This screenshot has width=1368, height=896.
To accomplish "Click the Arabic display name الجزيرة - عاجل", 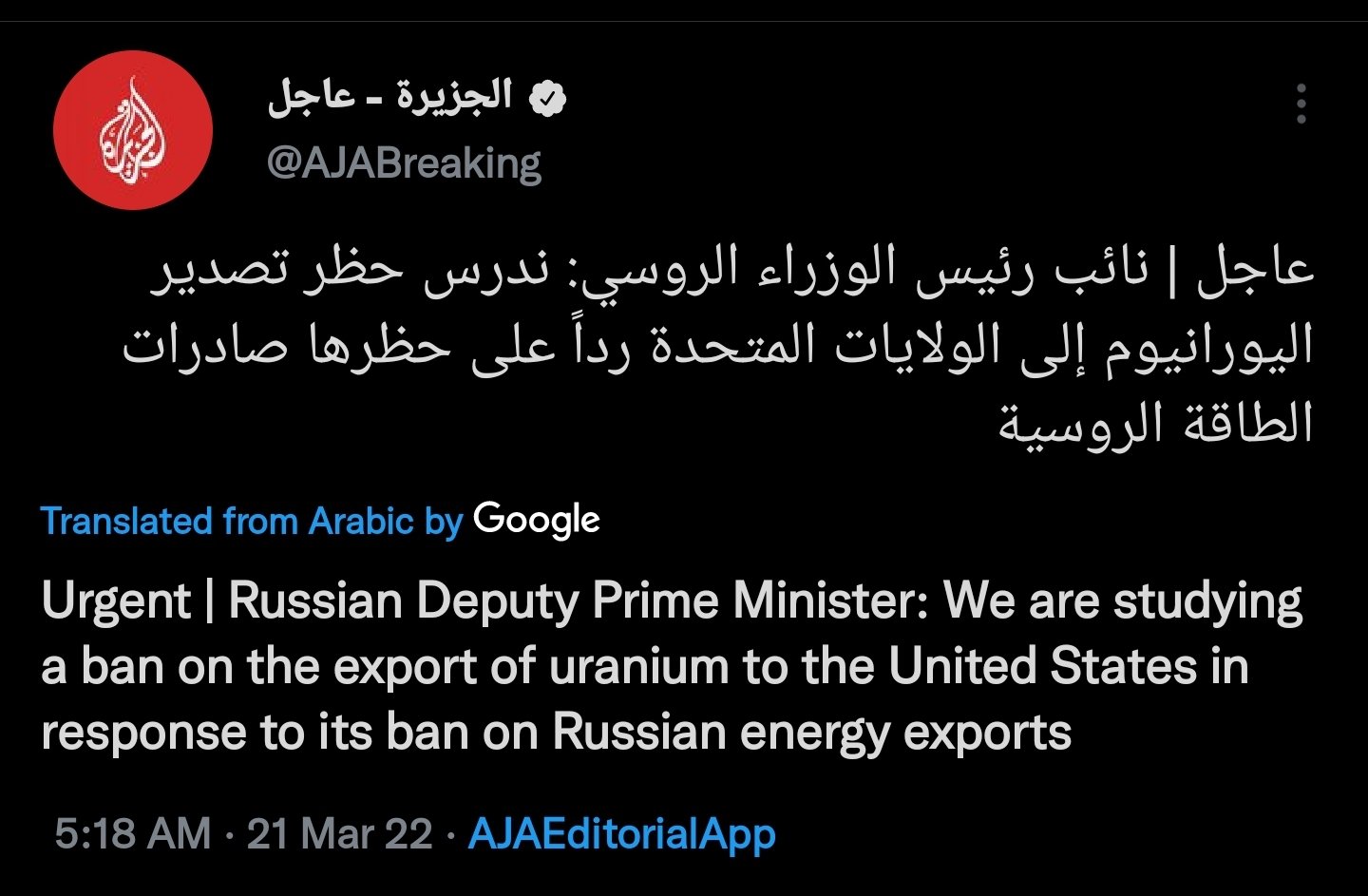I will [x=389, y=97].
